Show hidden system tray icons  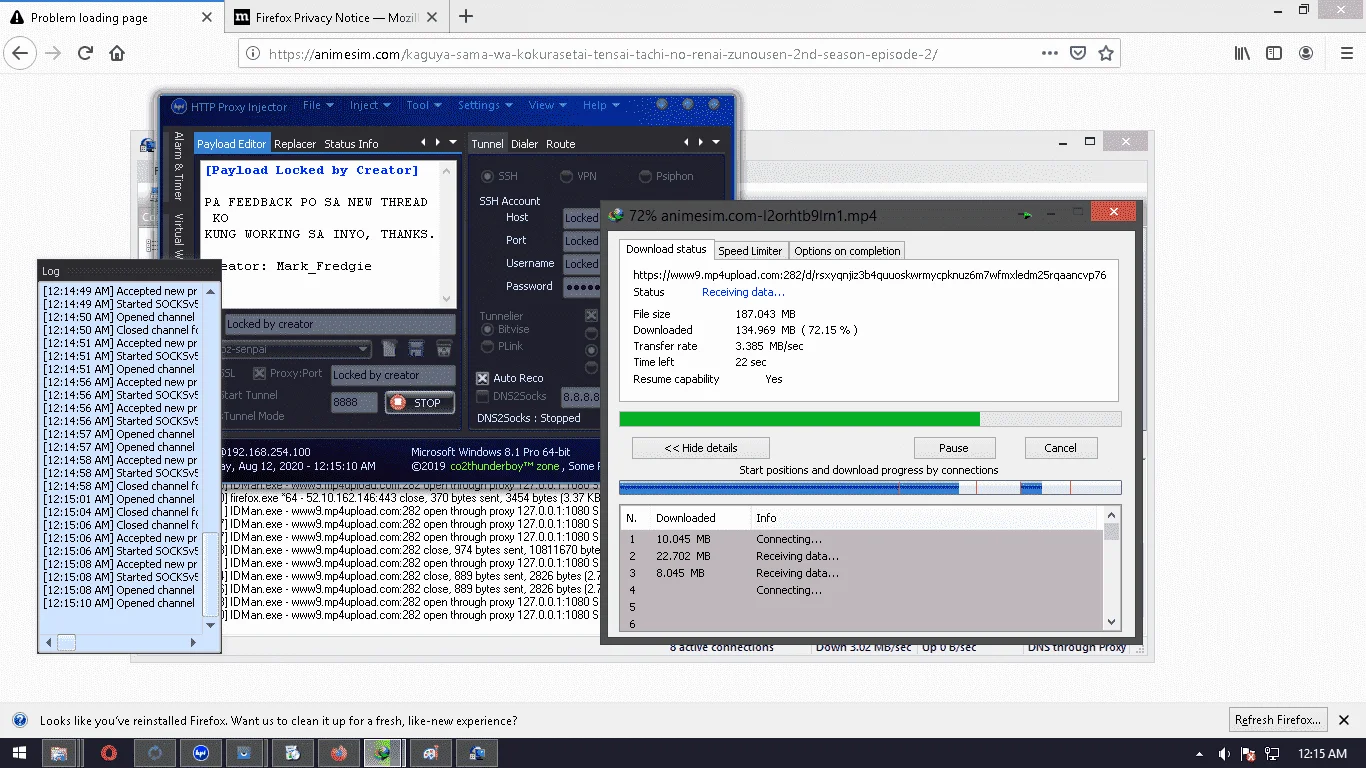pos(1199,754)
